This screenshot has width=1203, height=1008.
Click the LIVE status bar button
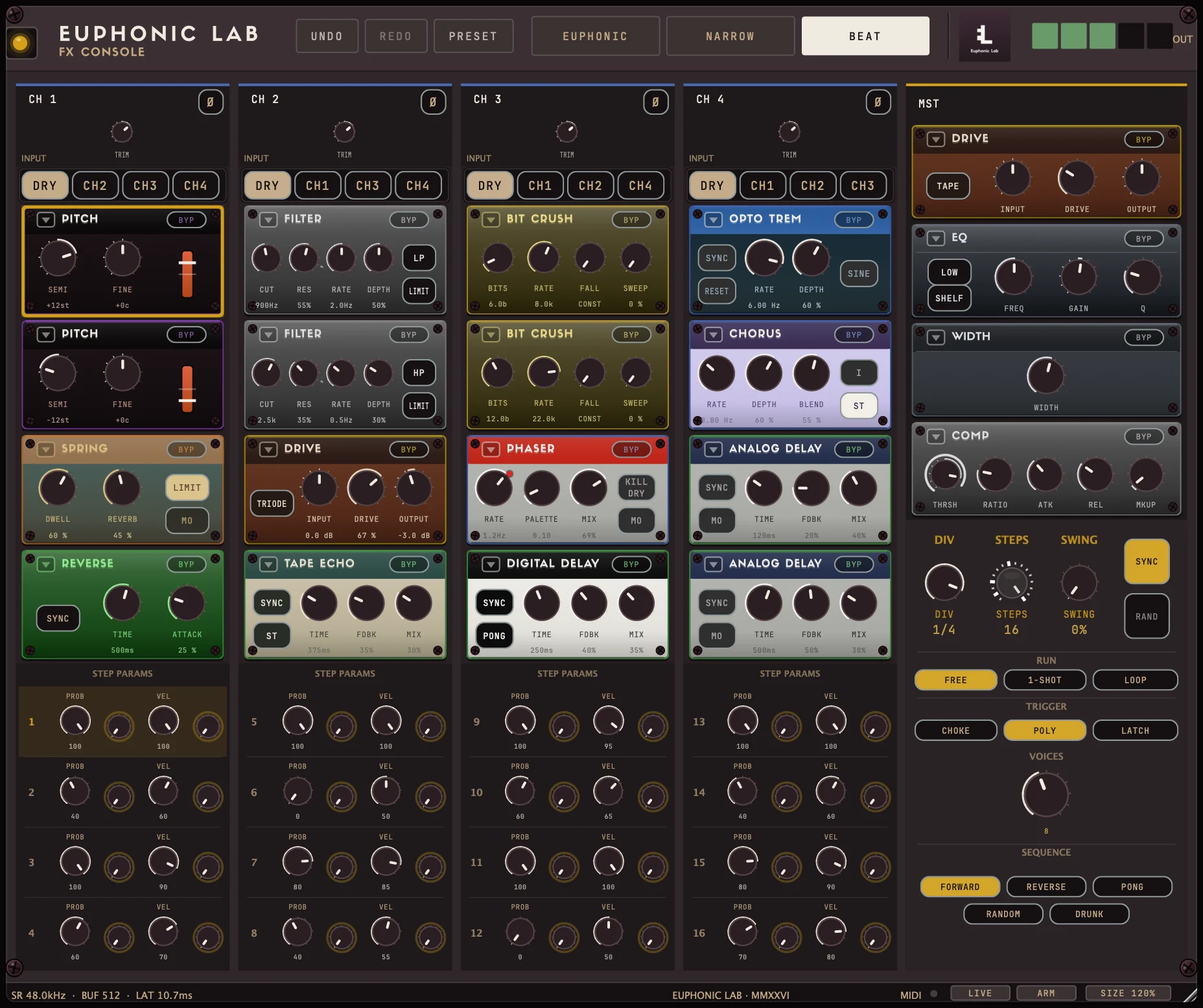coord(980,993)
